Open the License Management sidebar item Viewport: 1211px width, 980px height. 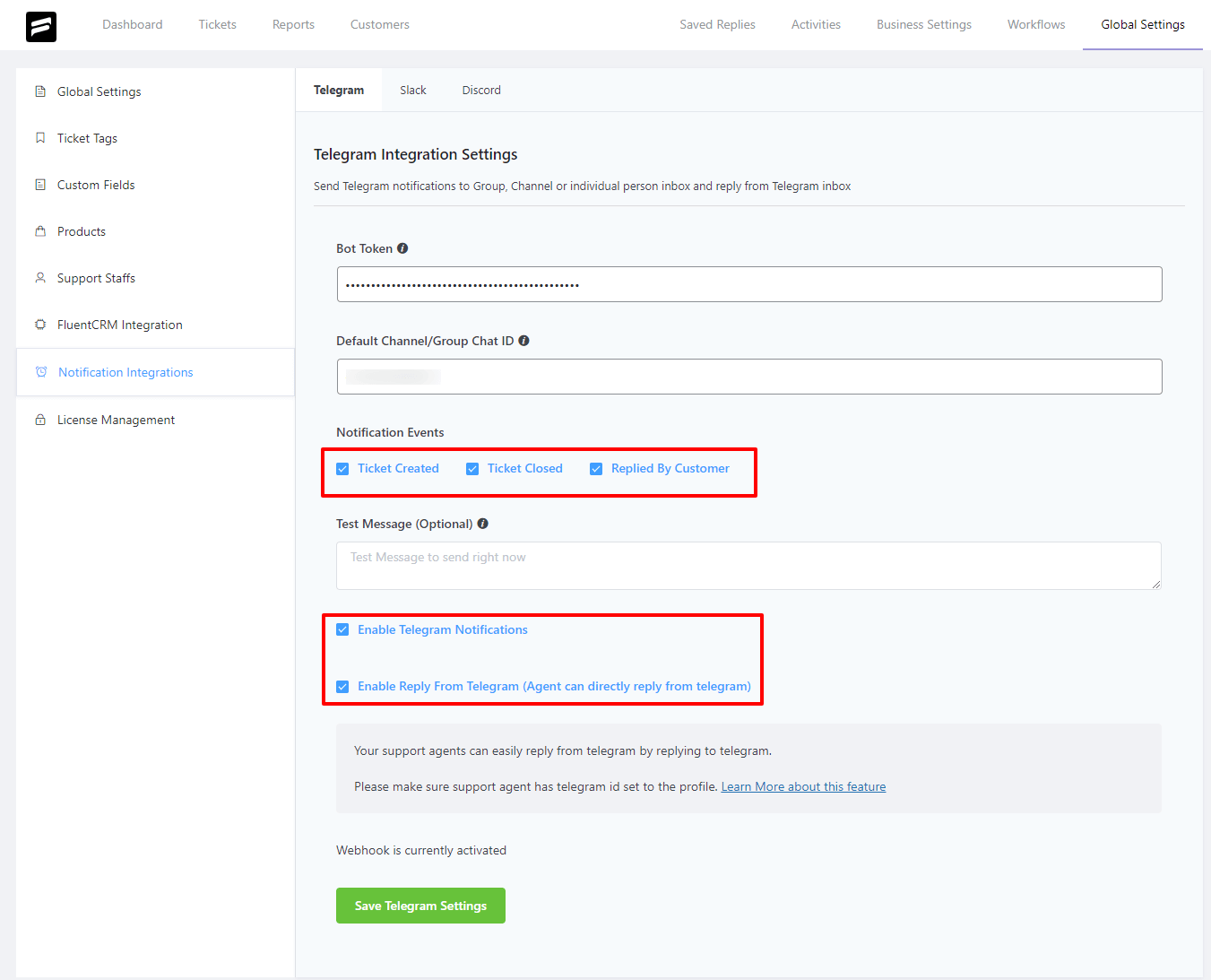[155, 420]
